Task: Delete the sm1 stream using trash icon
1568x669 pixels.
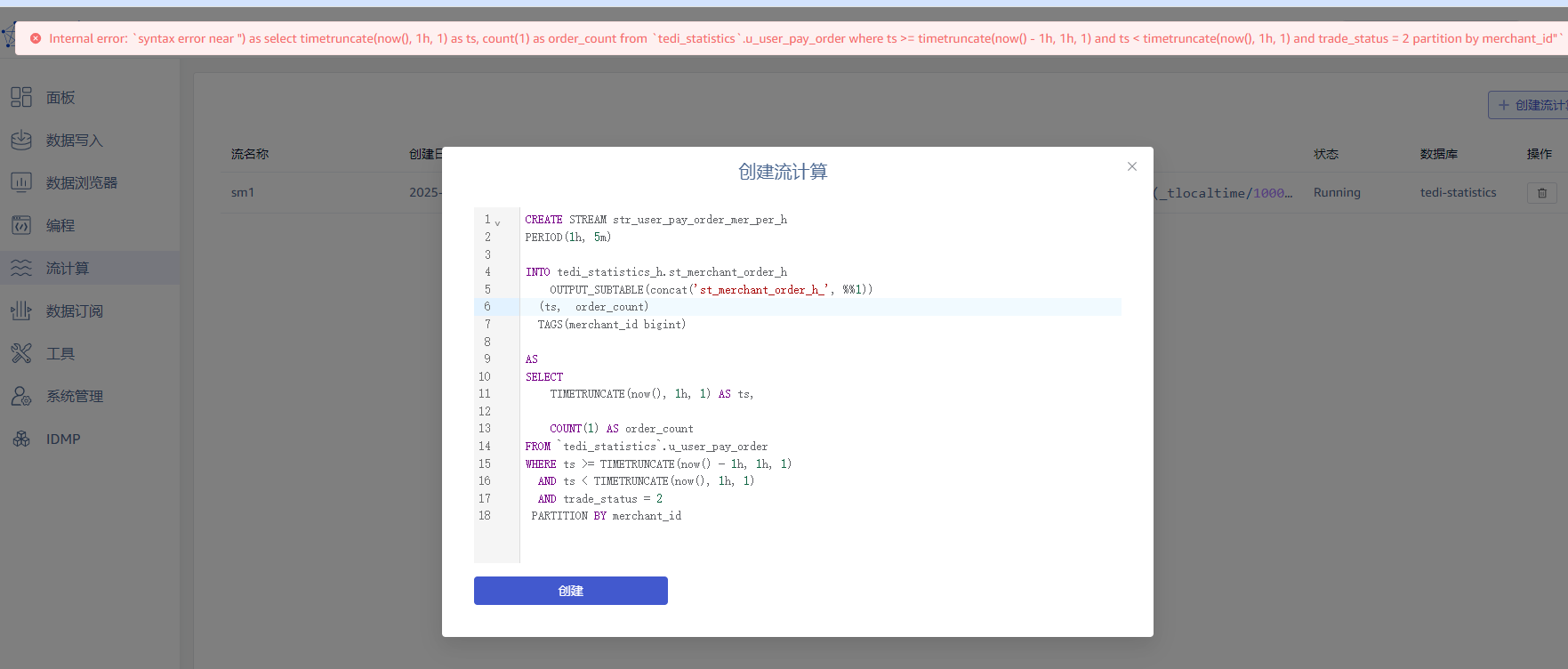Action: 1541,193
